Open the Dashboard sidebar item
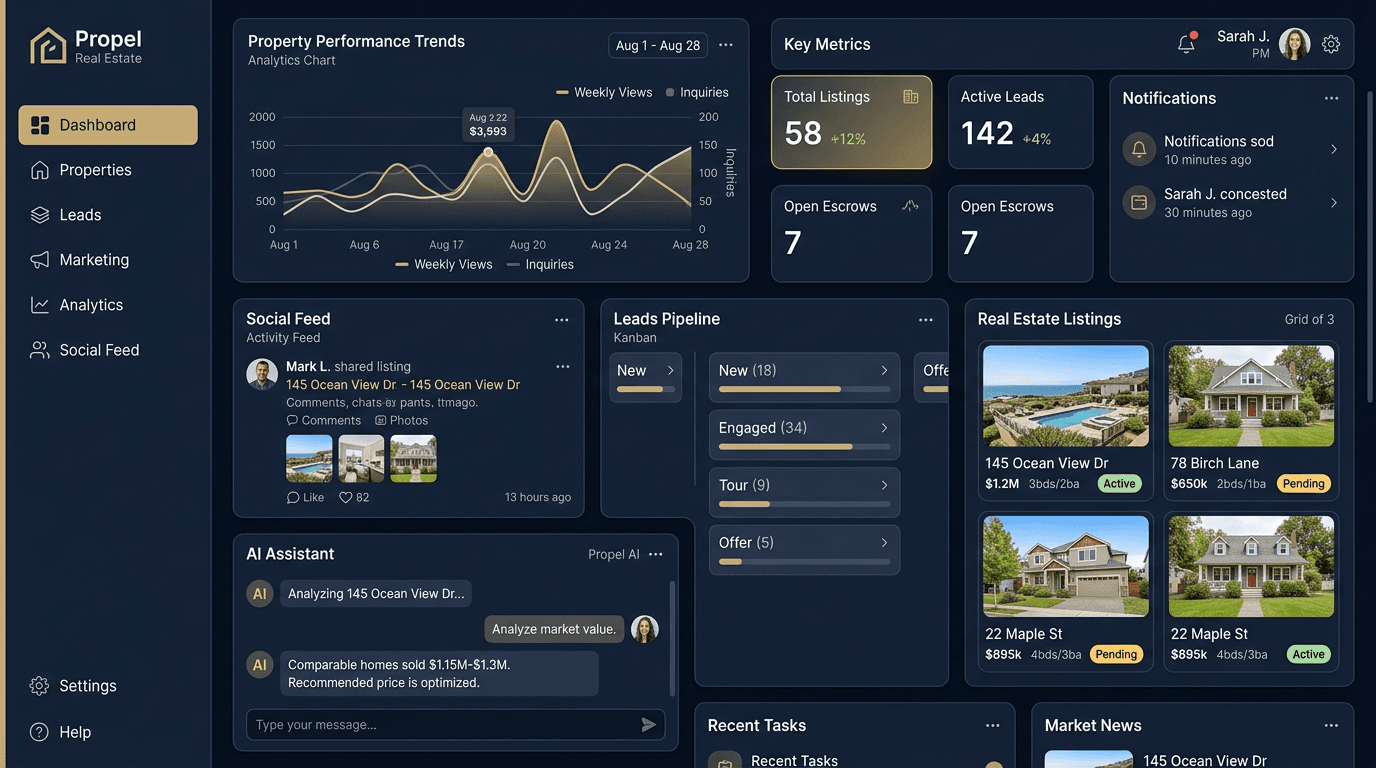The height and width of the screenshot is (768, 1376). click(108, 125)
